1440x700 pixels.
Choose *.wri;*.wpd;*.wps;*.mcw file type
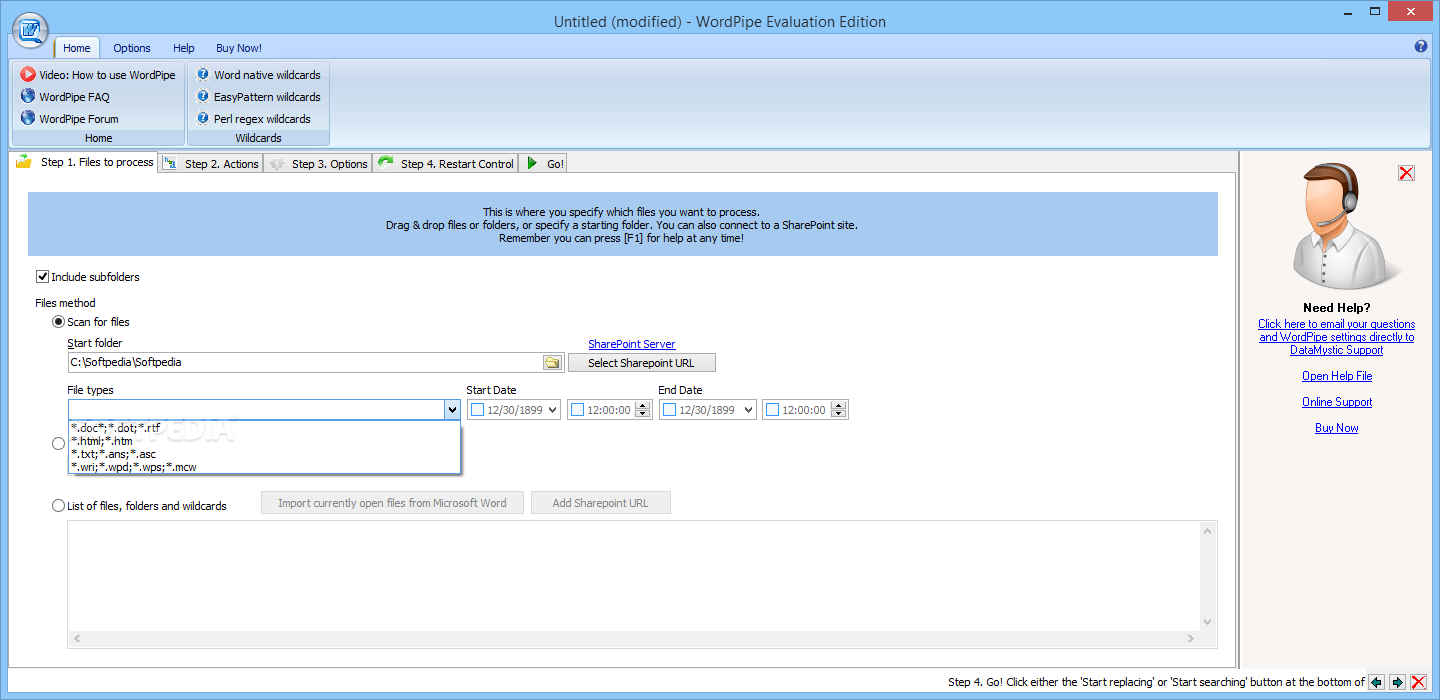click(264, 467)
